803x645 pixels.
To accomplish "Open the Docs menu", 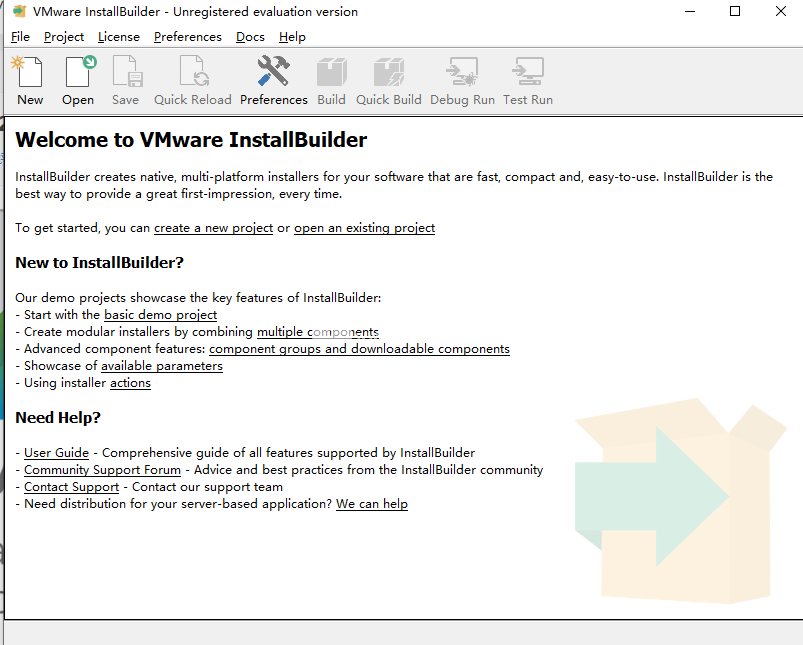I will click(x=250, y=37).
